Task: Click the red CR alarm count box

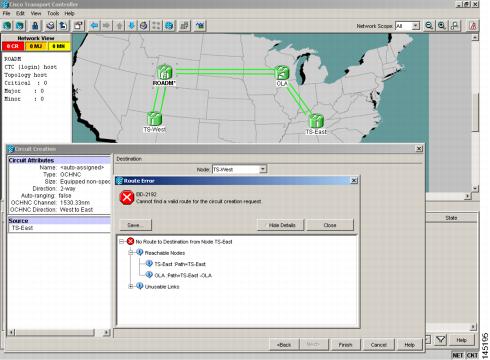Action: 13,46
